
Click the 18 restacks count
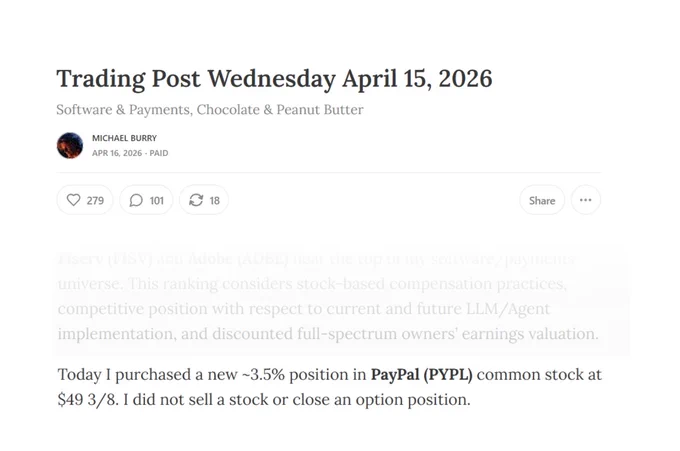pos(214,200)
